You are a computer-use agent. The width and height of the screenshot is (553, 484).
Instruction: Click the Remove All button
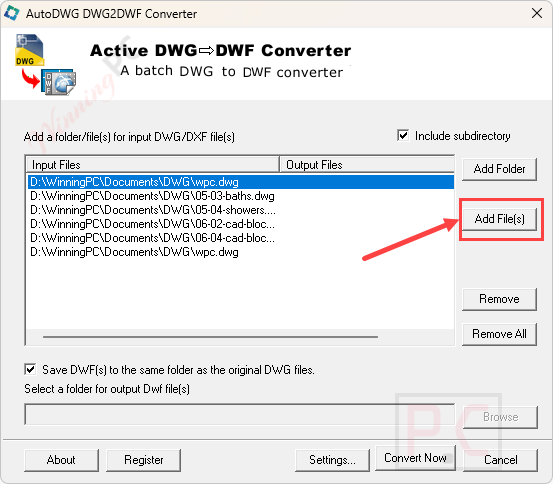coord(499,334)
